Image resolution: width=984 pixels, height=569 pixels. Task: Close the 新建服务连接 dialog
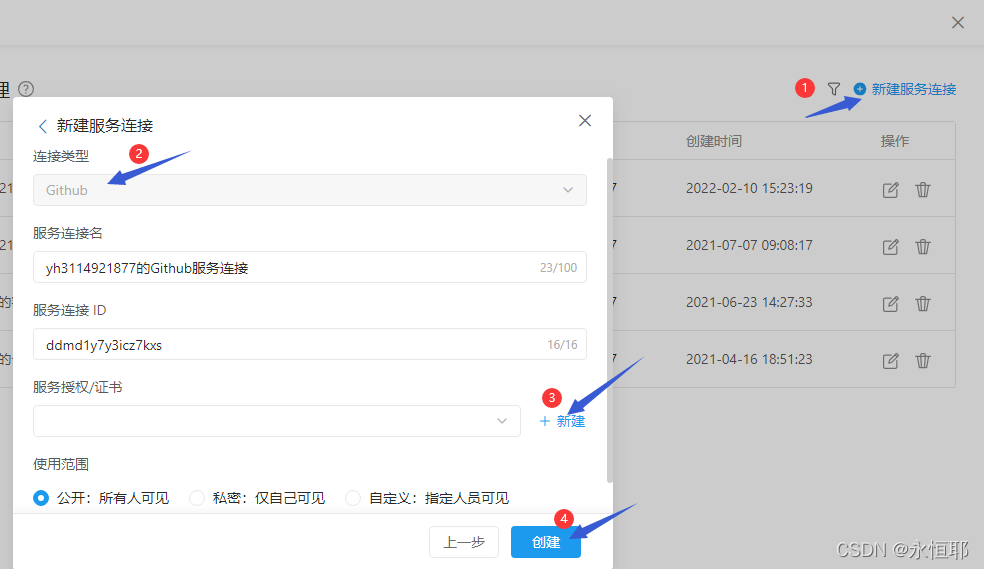coord(584,120)
